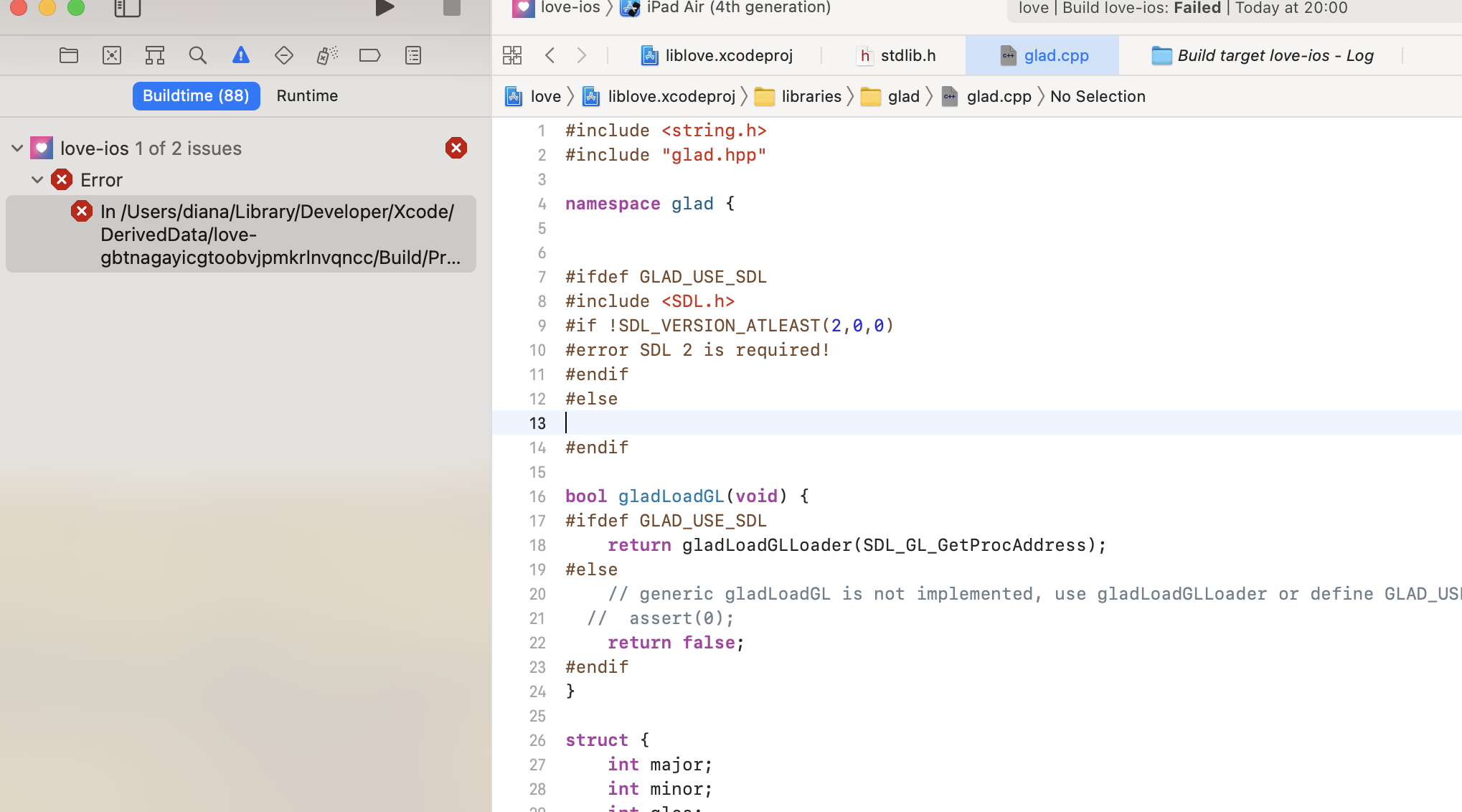Open the Debug navigator spray icon

327,55
